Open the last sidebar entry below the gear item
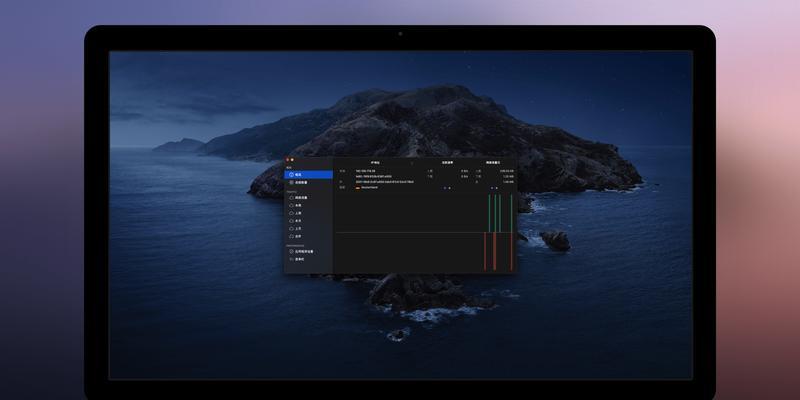The image size is (800, 400). [x=308, y=259]
